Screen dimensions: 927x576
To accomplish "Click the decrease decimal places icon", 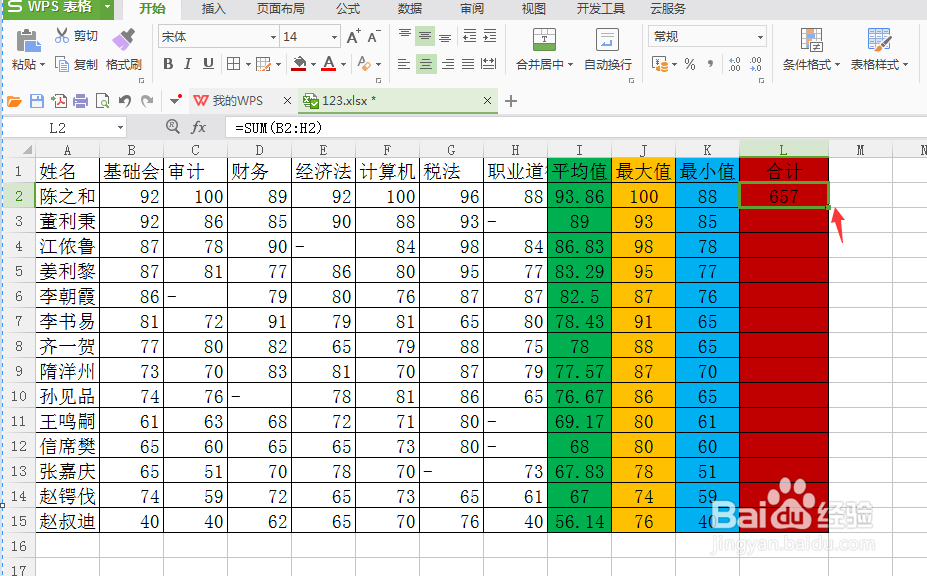I will 756,64.
